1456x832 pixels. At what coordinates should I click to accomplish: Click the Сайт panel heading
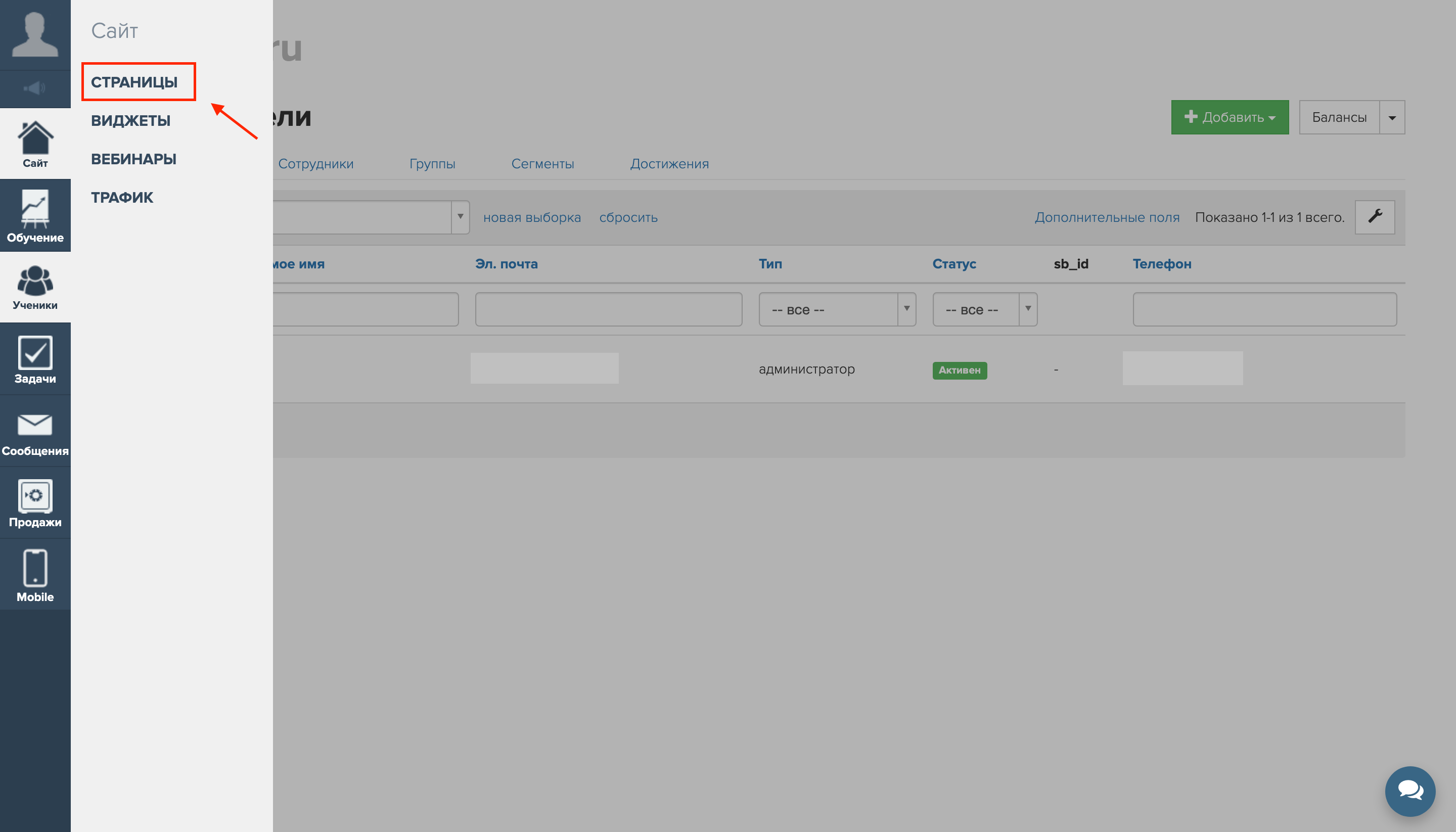click(114, 31)
